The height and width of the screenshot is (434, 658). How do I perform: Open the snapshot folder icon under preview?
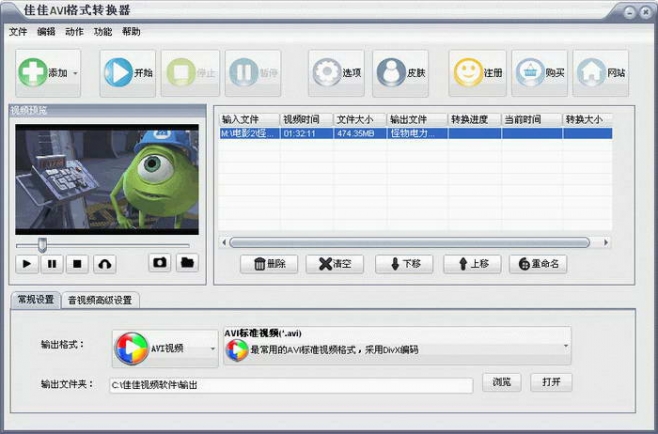186,263
